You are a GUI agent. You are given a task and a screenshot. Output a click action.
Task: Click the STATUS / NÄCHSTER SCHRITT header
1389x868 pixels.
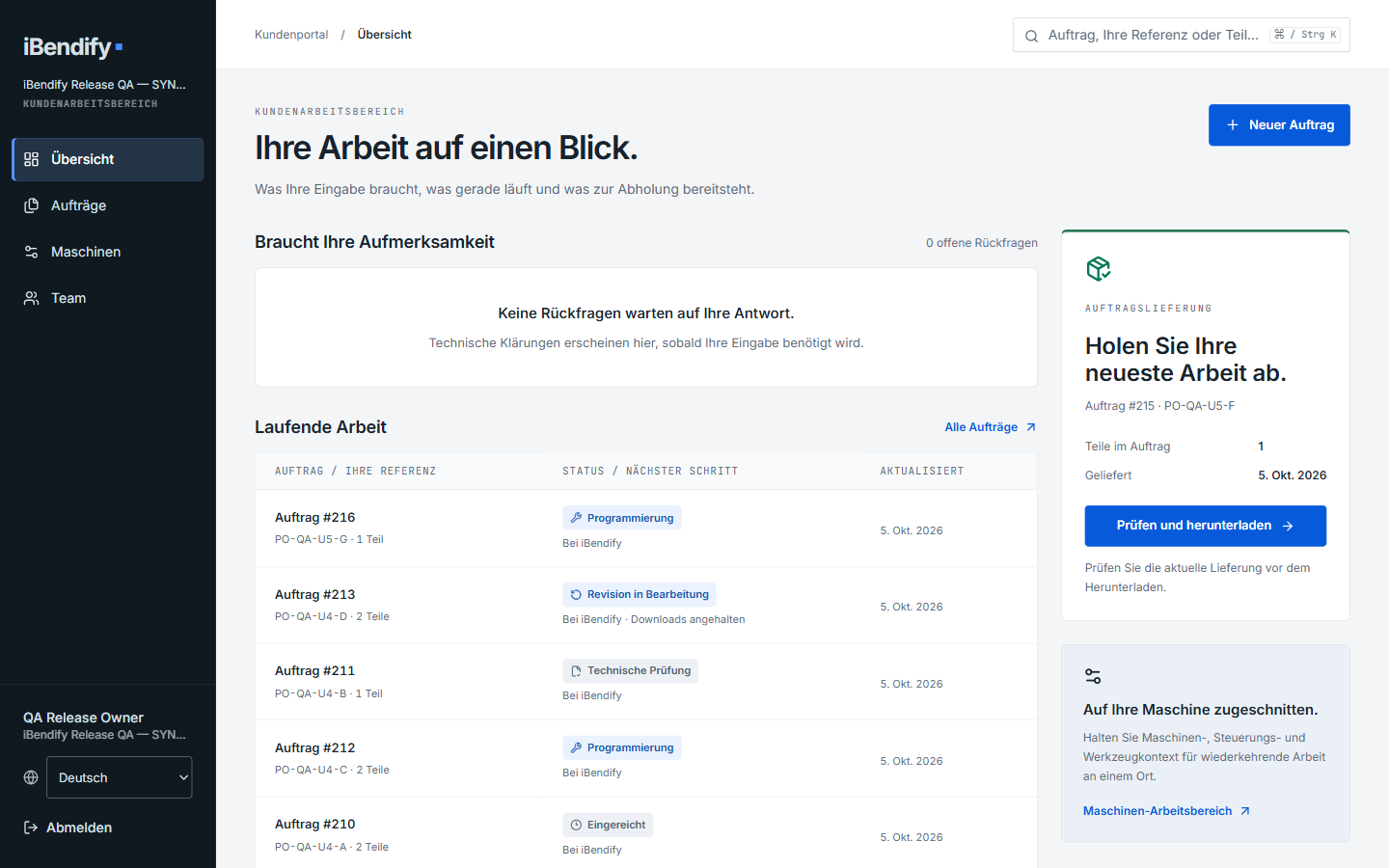650,472
